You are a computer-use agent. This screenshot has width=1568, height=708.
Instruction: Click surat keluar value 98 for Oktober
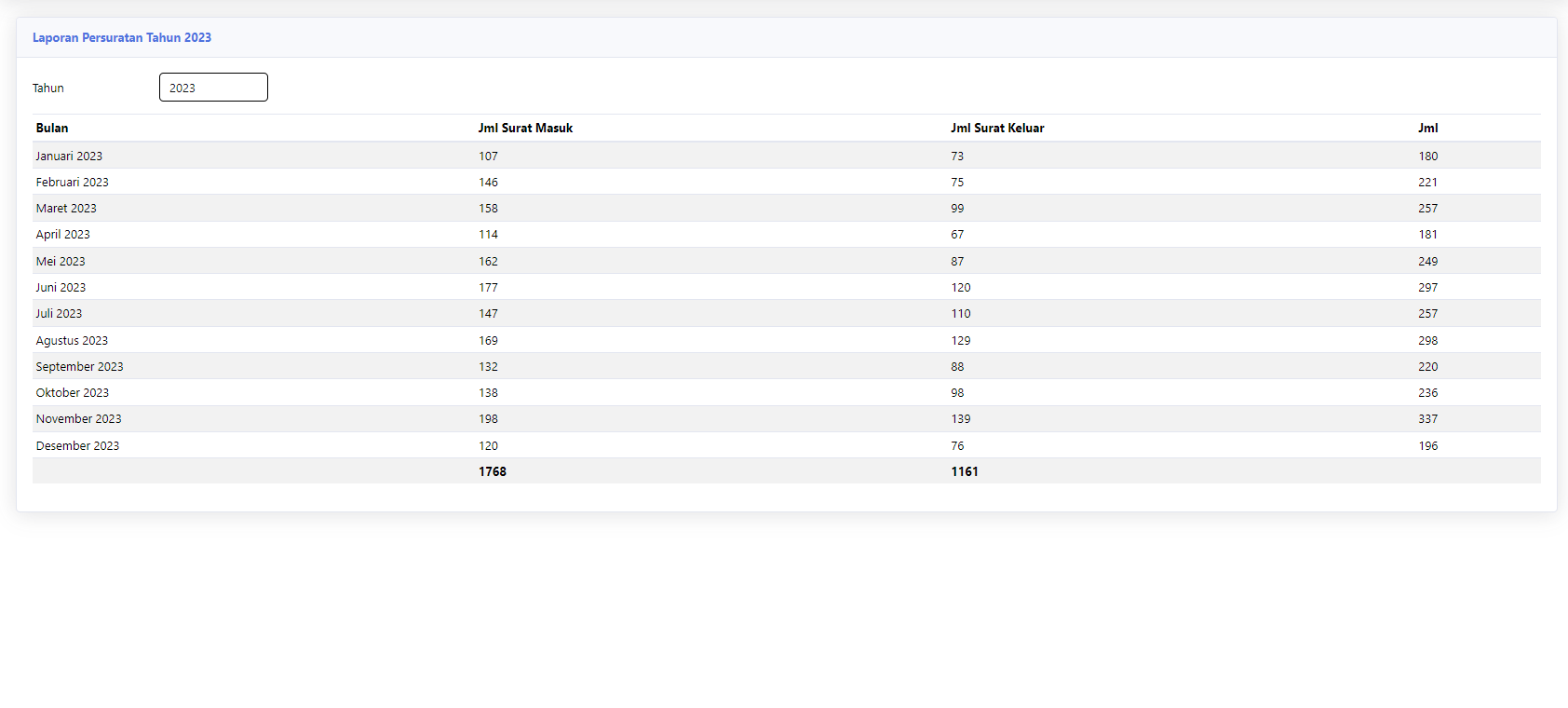coord(957,393)
